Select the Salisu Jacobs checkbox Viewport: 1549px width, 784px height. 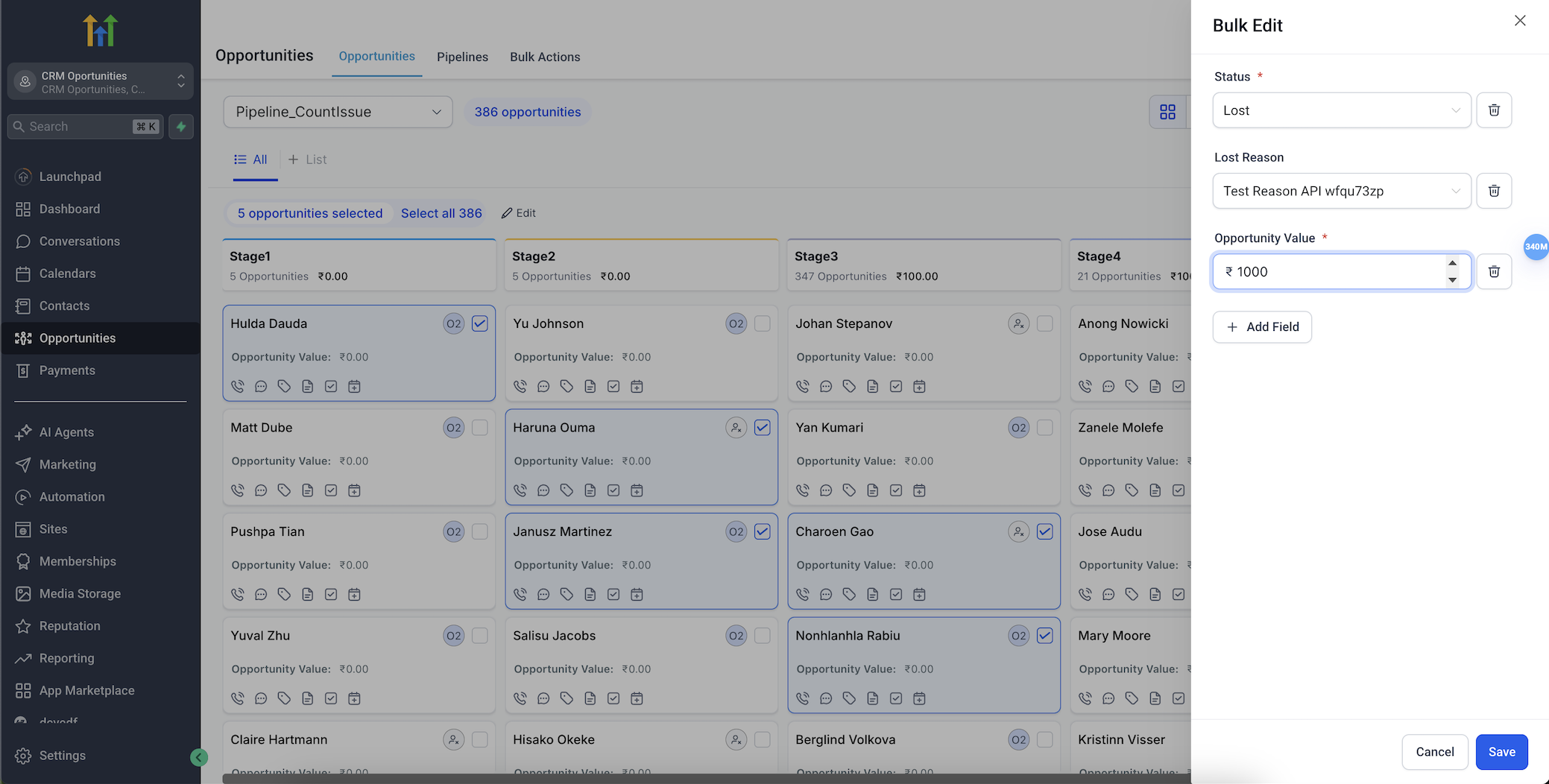762,636
